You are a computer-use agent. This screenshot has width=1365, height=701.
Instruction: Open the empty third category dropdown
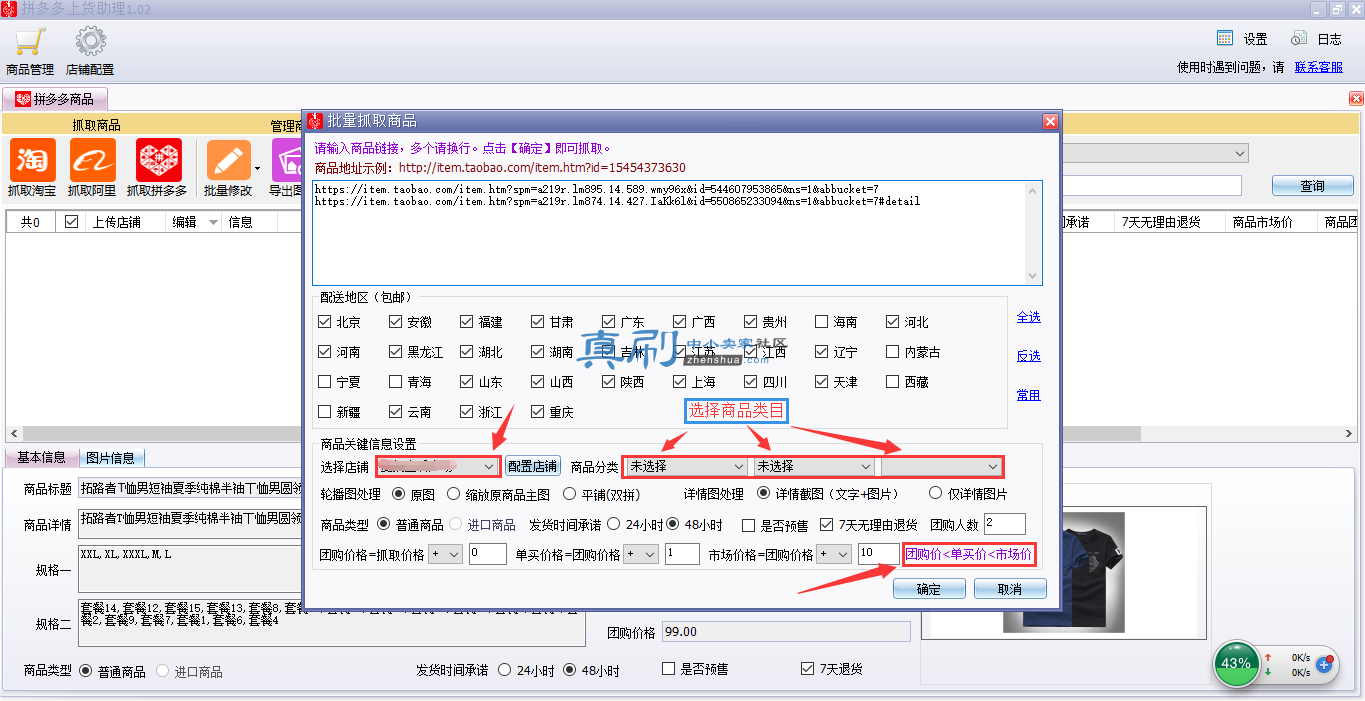[x=941, y=466]
